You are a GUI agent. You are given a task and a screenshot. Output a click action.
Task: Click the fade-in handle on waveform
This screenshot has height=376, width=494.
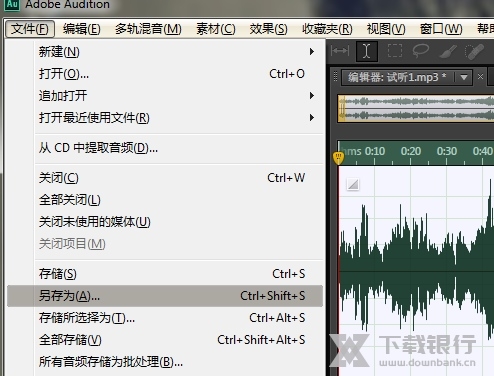pos(353,184)
